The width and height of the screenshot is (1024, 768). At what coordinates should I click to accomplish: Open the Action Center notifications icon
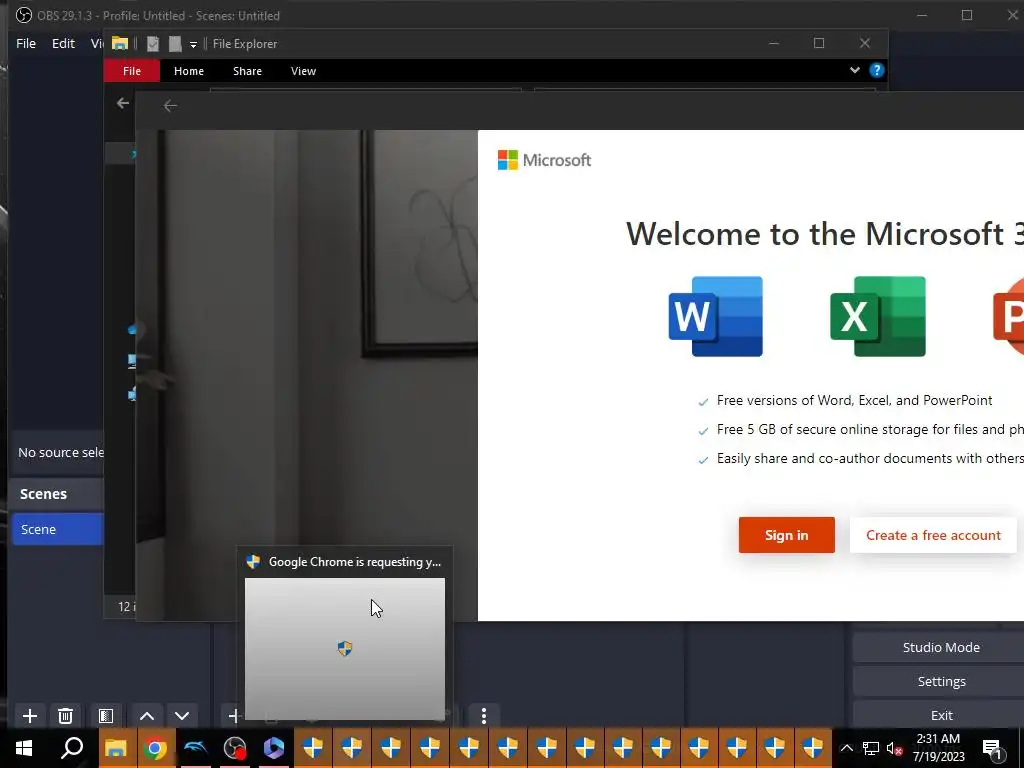click(x=992, y=748)
